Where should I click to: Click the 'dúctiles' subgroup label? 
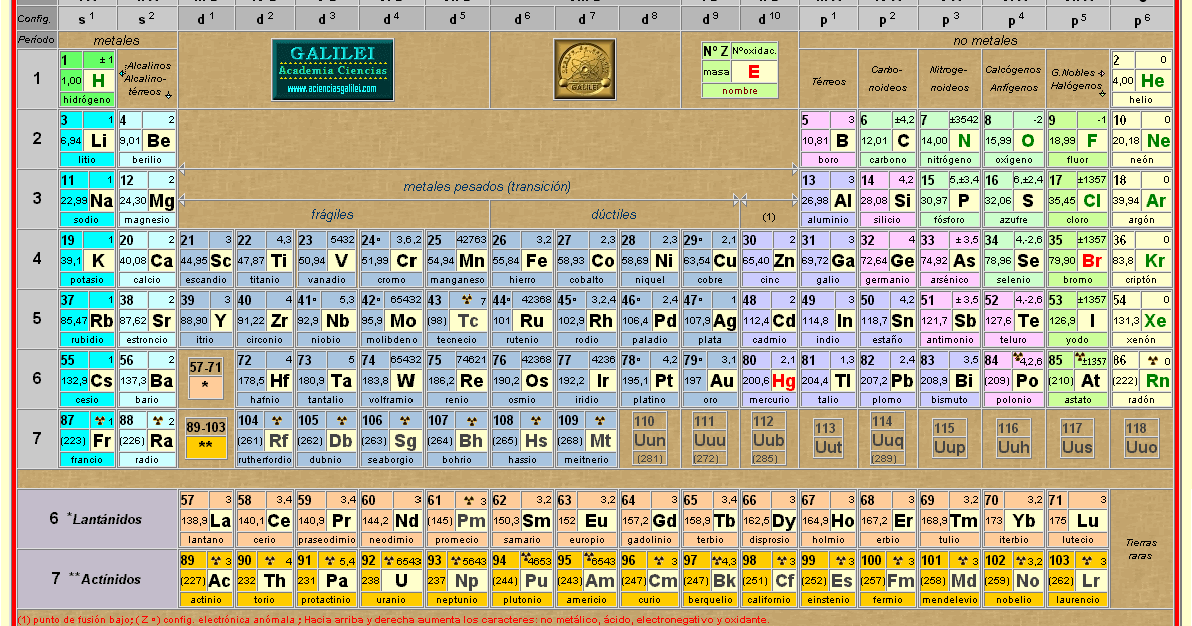tap(613, 214)
